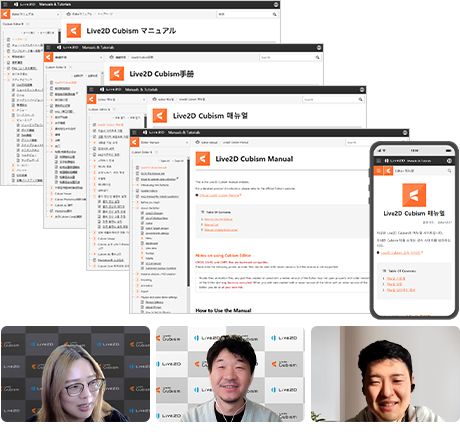Click large Cubism logo beside Chinese 手册 title
Image resolution: width=460 pixels, height=434 pixels.
[117, 74]
